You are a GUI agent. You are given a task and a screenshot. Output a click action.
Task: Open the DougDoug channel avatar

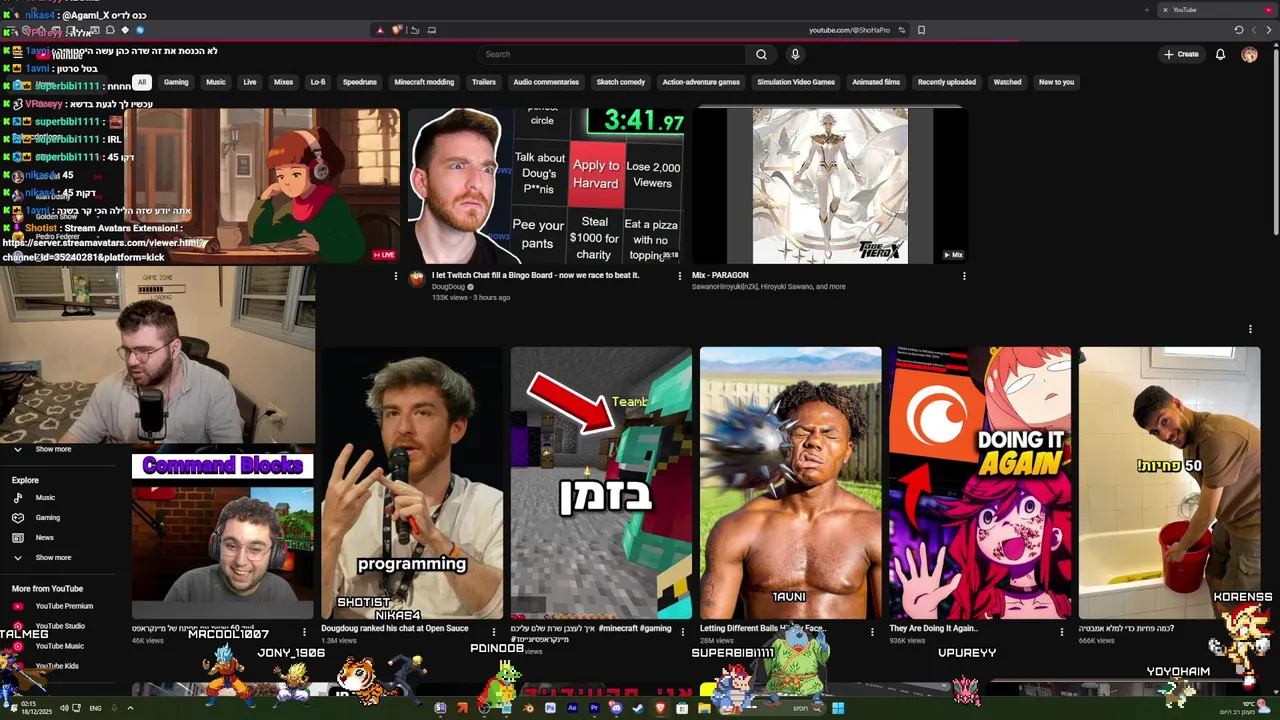[x=417, y=279]
